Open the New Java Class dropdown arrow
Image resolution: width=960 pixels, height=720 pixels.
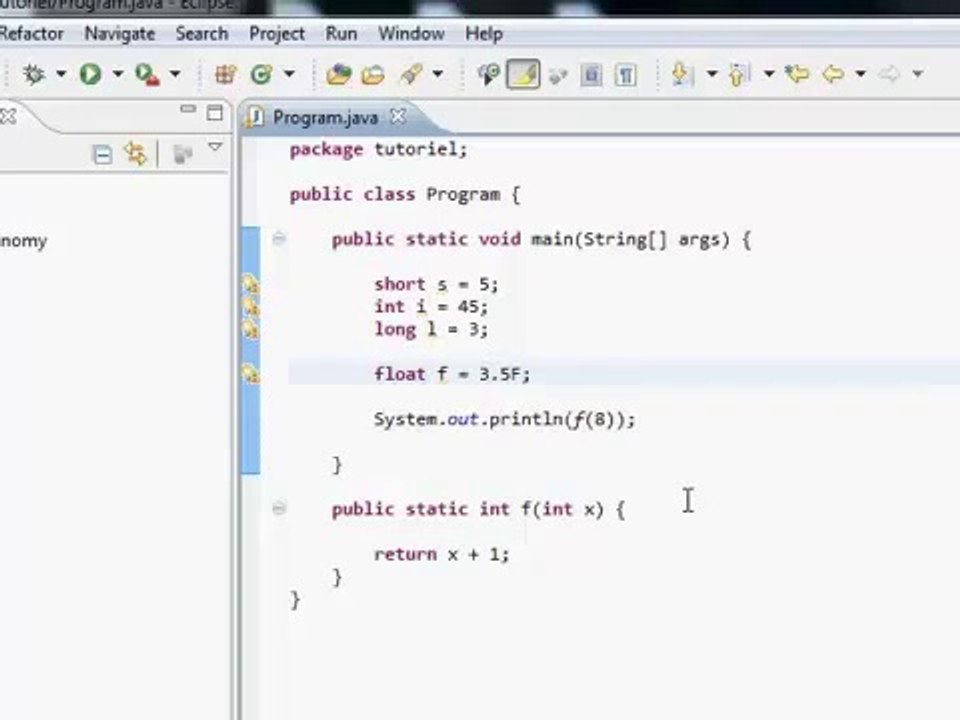(289, 74)
